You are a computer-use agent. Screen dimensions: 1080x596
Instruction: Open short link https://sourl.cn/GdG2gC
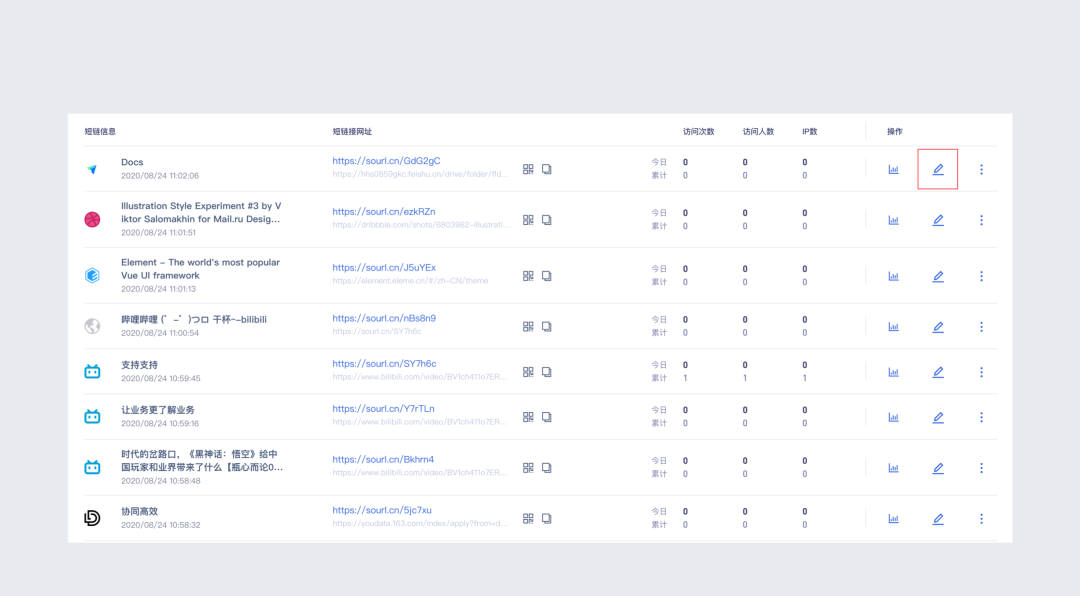coord(386,161)
